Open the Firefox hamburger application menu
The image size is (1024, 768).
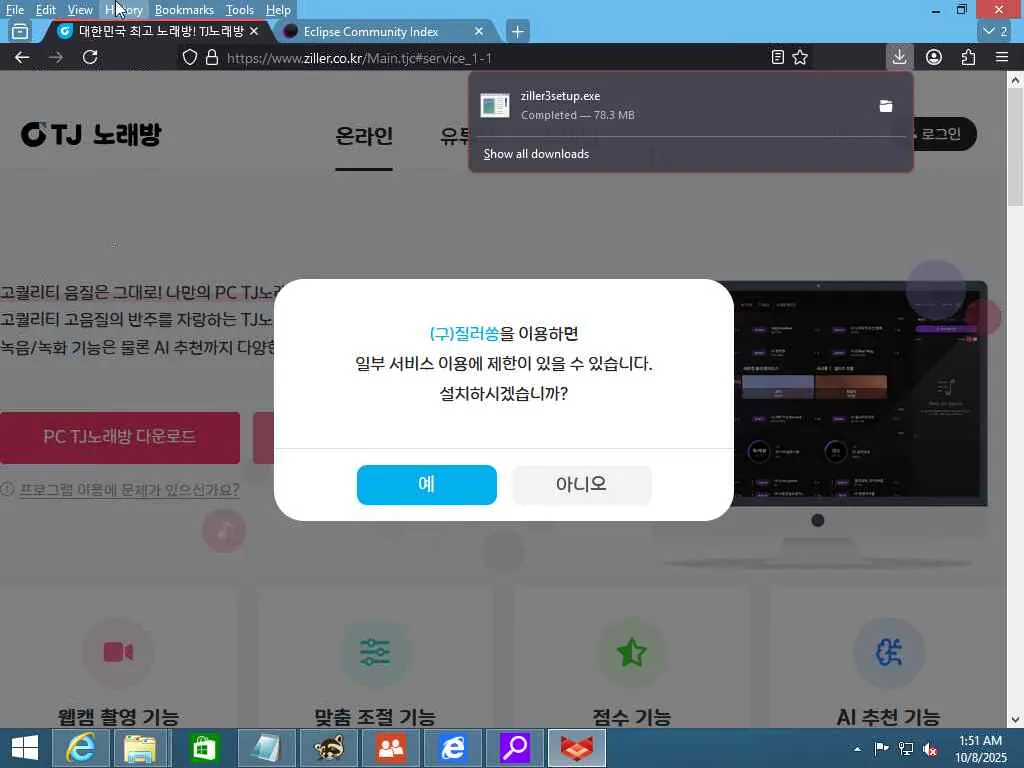[1002, 57]
